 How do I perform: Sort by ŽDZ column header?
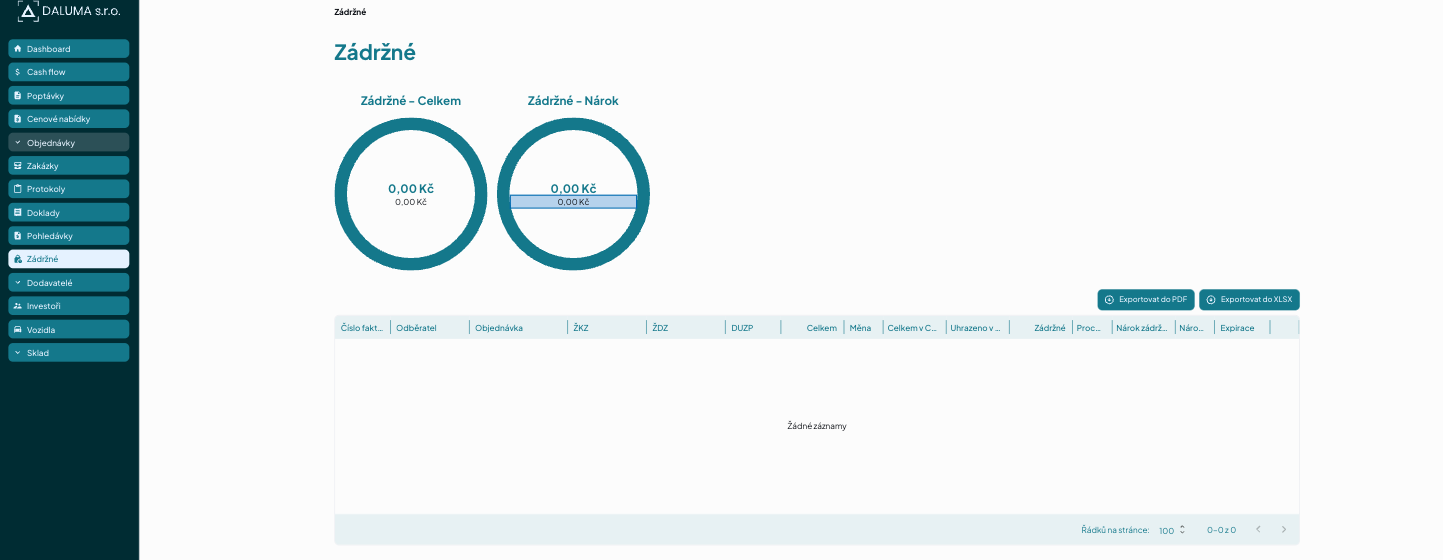(686, 328)
